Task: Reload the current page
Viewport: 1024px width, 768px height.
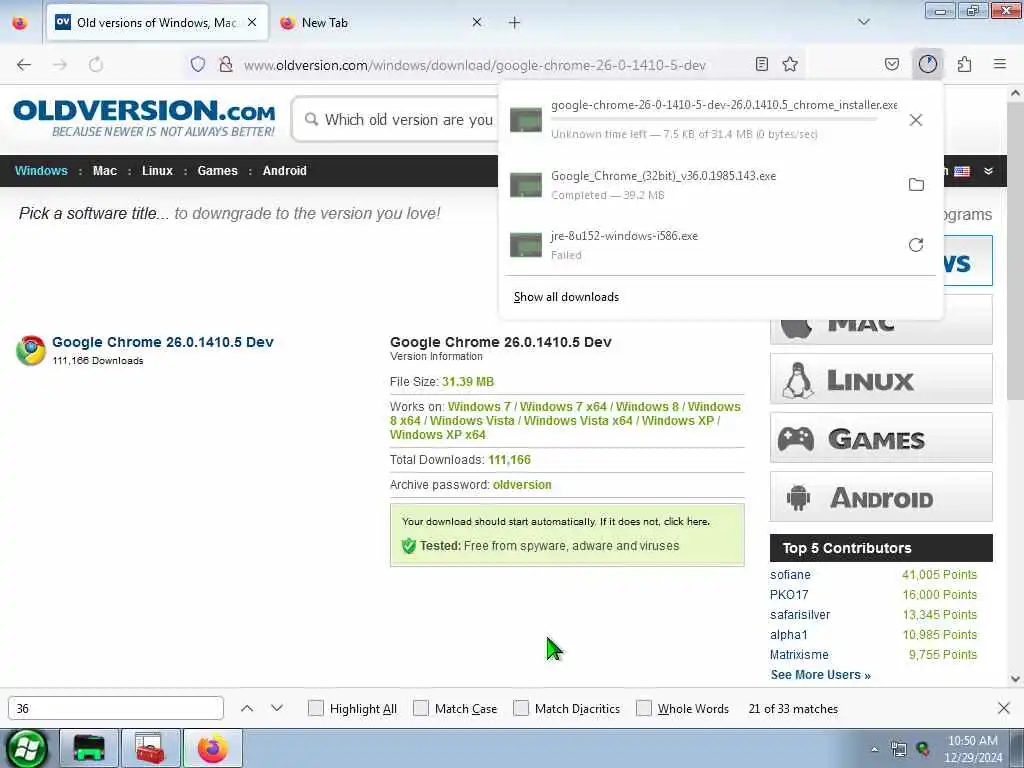Action: click(96, 65)
